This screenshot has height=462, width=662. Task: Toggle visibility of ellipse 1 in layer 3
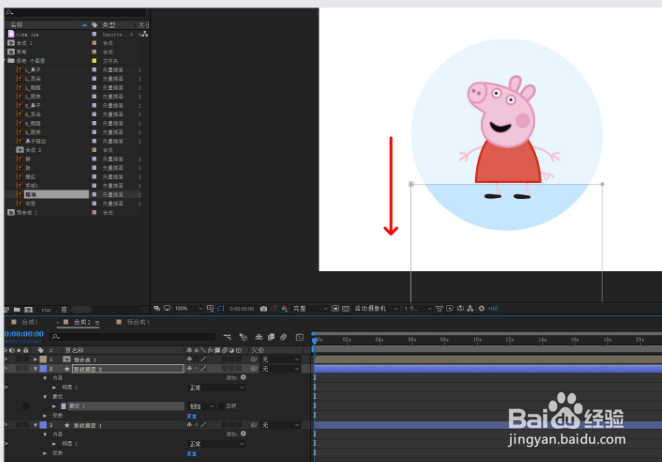[x=6, y=443]
